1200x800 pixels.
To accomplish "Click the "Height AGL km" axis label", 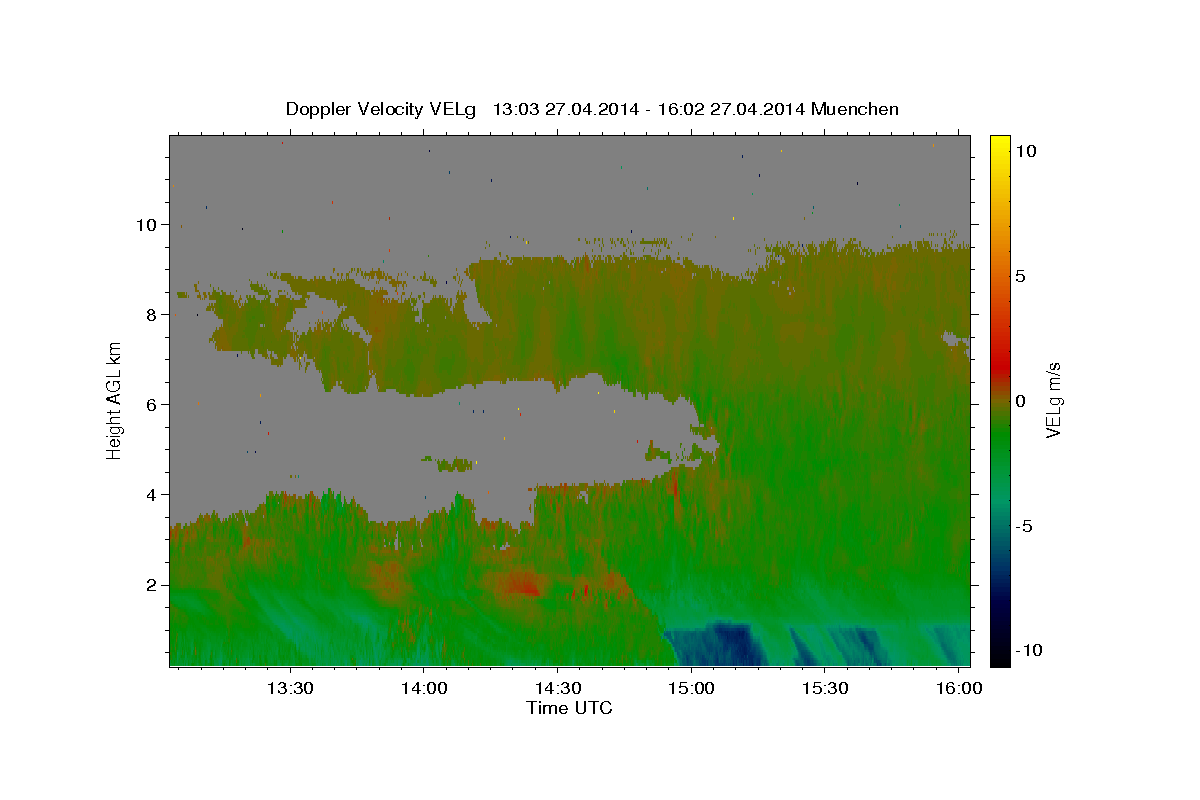I will [114, 400].
